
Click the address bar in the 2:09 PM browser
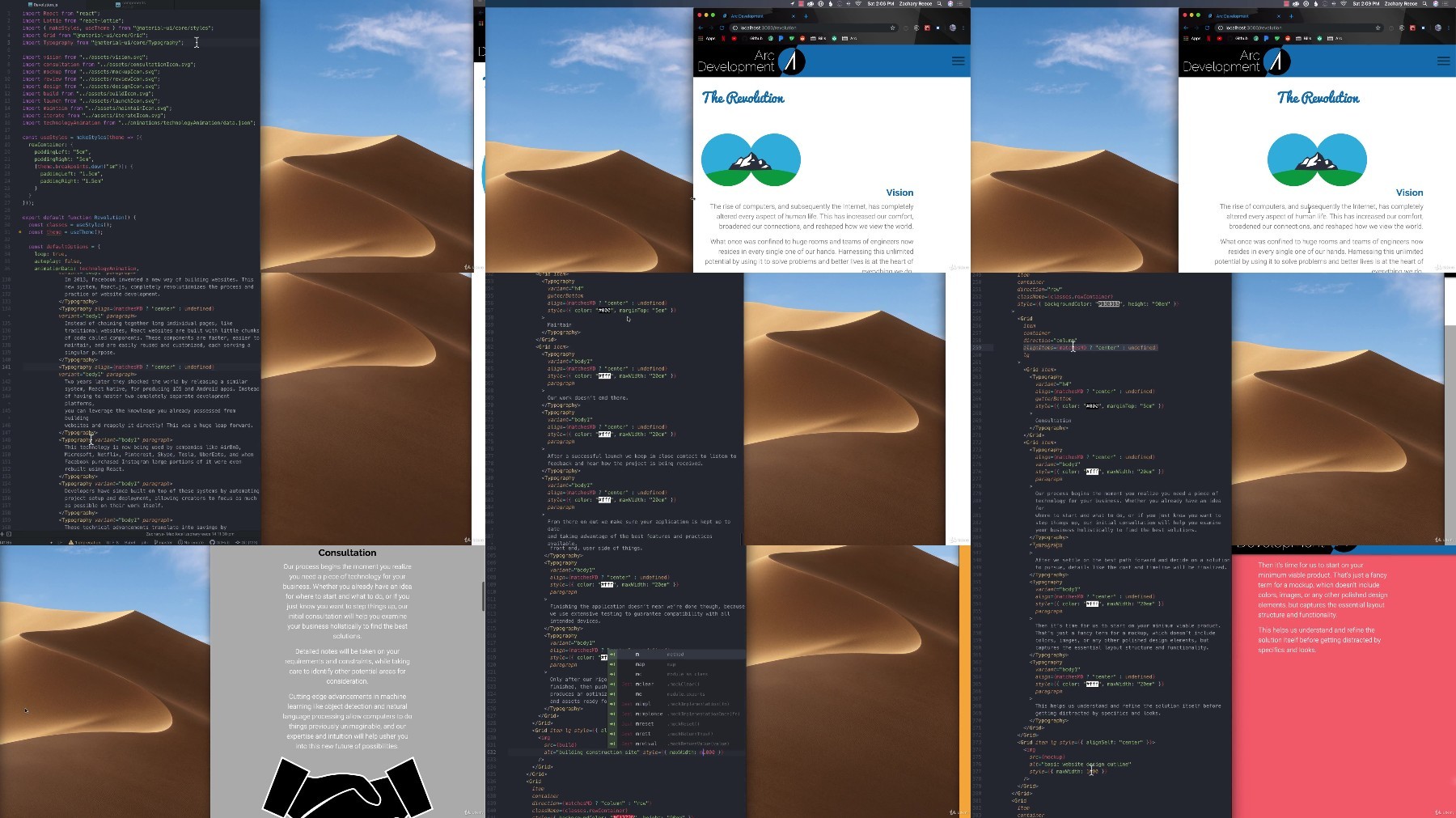[1299, 28]
